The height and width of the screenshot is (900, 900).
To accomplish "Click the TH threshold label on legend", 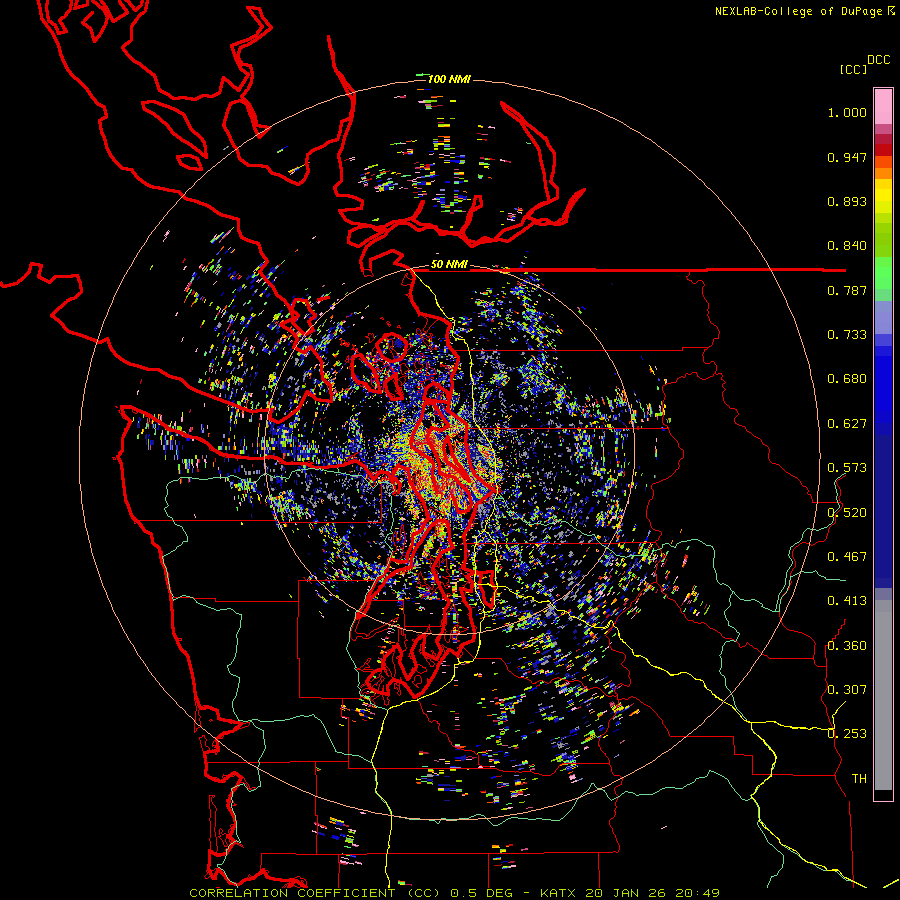I will coord(859,779).
